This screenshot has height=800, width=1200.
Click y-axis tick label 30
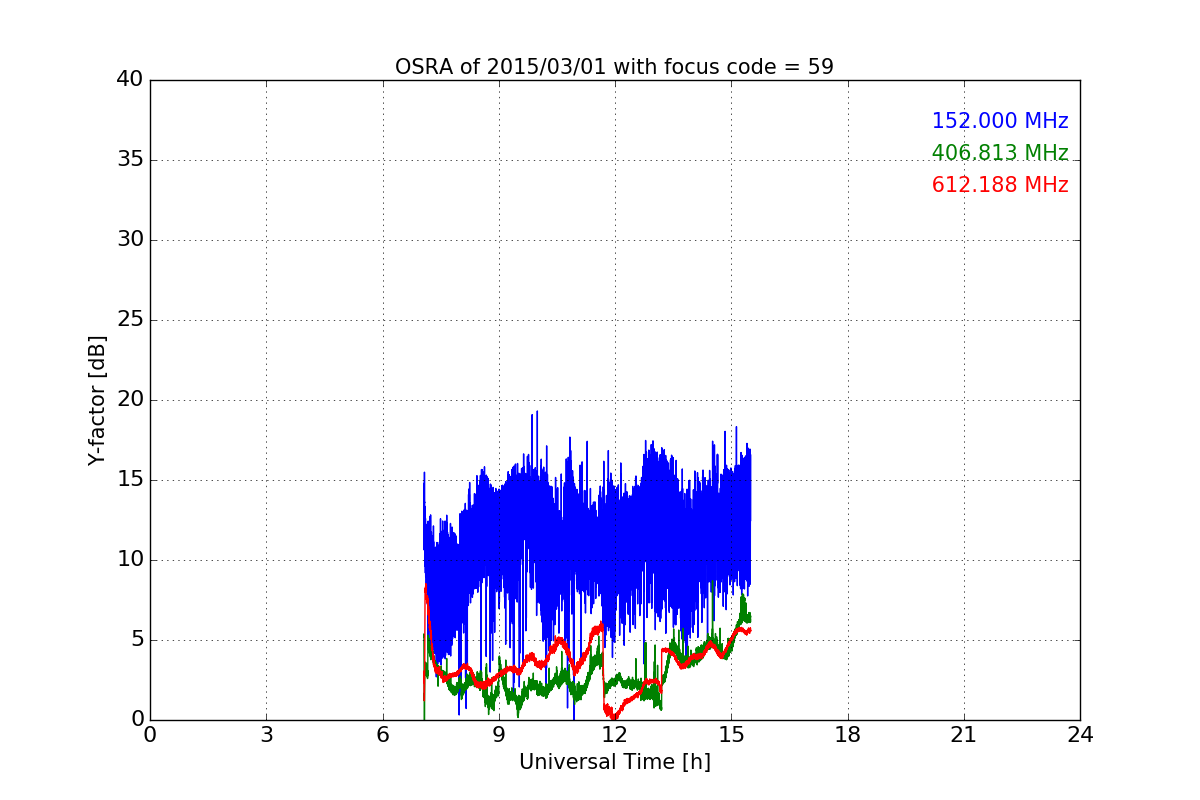coord(129,240)
